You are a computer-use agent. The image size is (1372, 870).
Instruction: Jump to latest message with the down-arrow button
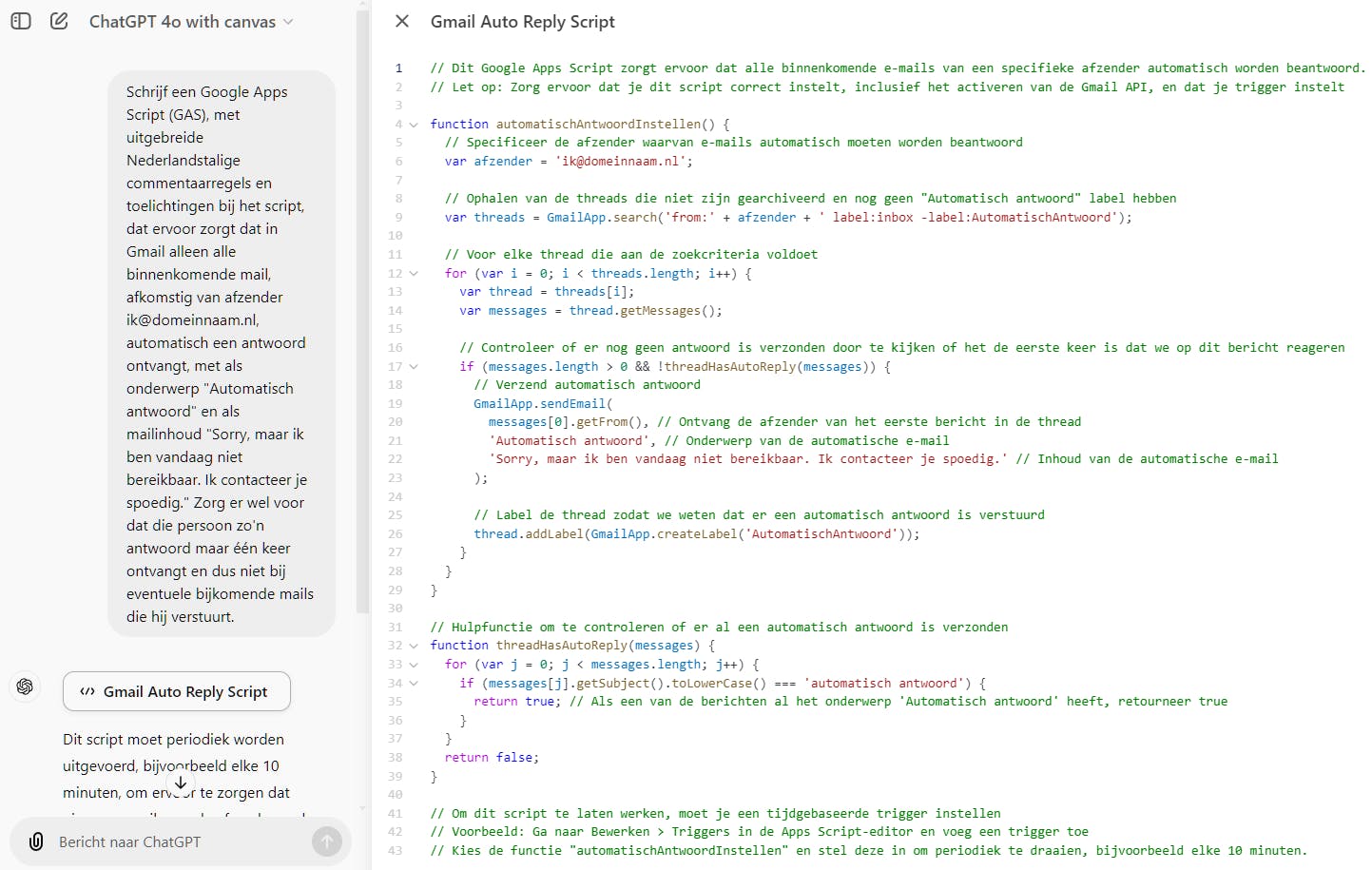(181, 783)
